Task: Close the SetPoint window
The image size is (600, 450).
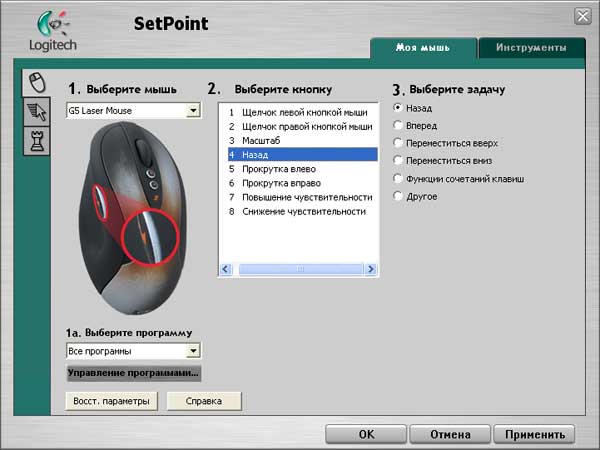Action: 582,15
